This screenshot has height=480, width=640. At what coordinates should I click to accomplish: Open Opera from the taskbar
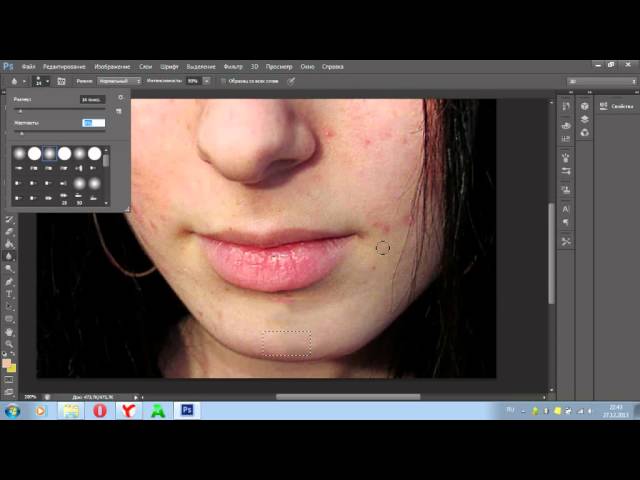click(100, 411)
